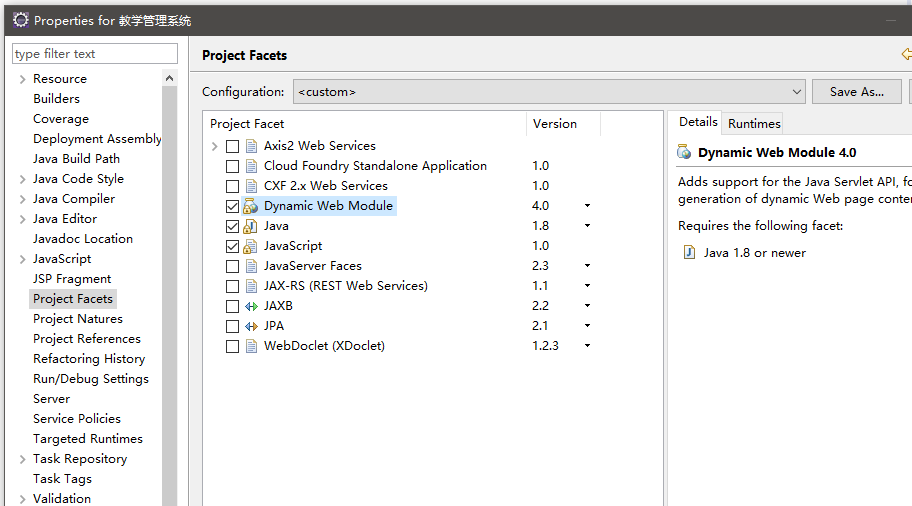Expand the Axis2 Web Services facet

[214, 146]
